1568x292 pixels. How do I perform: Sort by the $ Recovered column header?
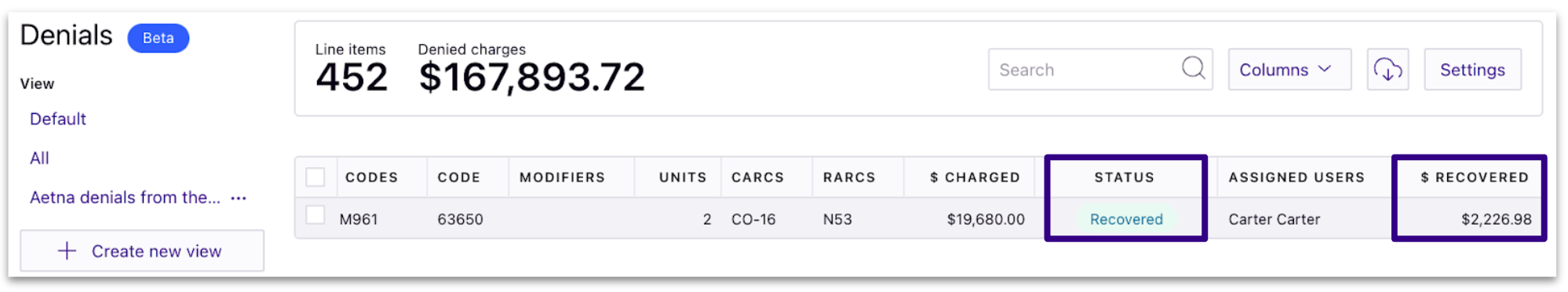[x=1475, y=177]
